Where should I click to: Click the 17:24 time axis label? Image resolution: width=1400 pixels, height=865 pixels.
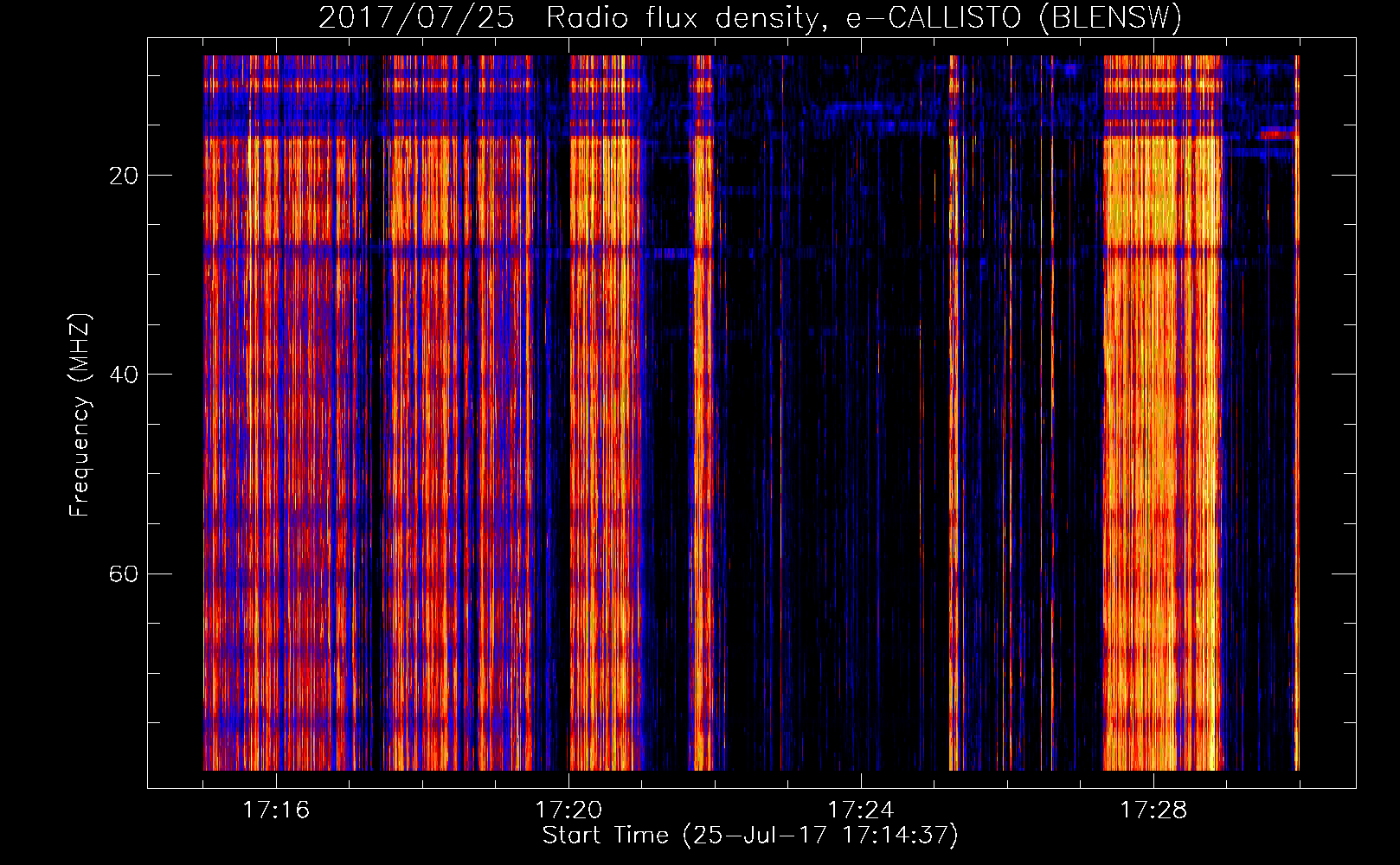tap(861, 810)
